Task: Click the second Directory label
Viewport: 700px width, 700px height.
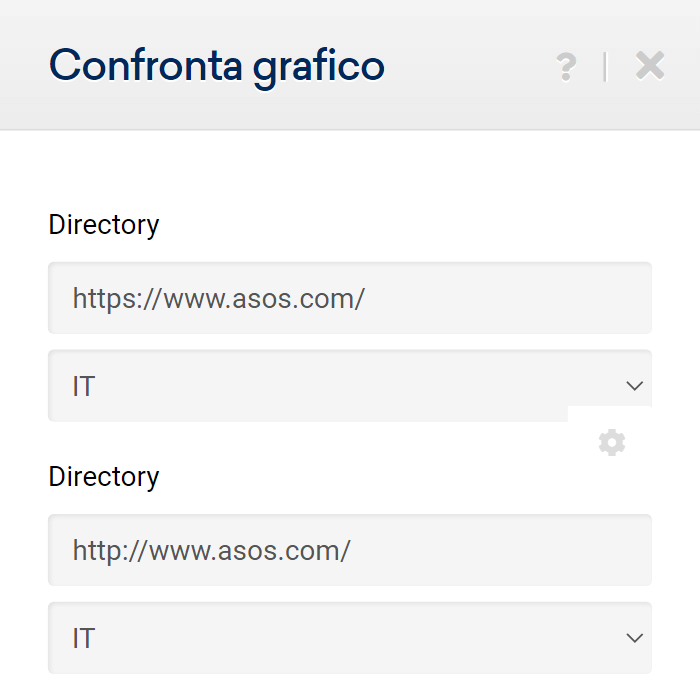Action: pos(104,477)
